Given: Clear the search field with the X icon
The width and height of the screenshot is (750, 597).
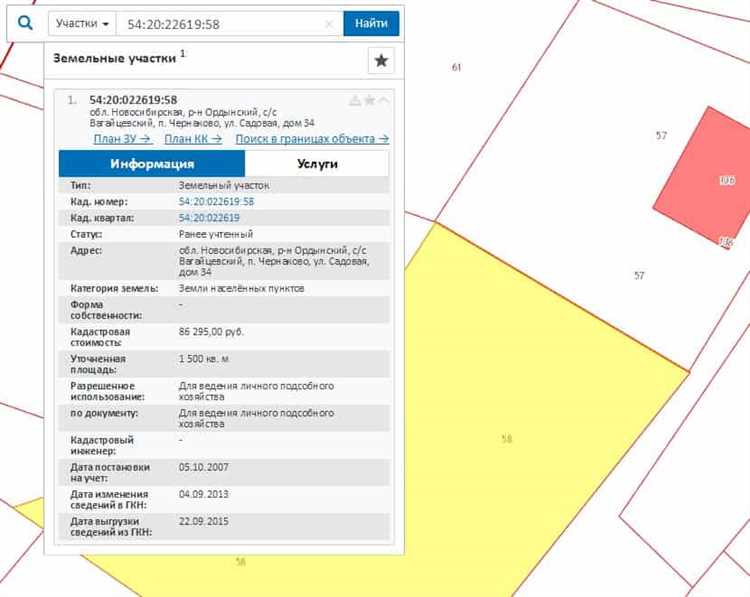Looking at the screenshot, I should click(x=329, y=24).
